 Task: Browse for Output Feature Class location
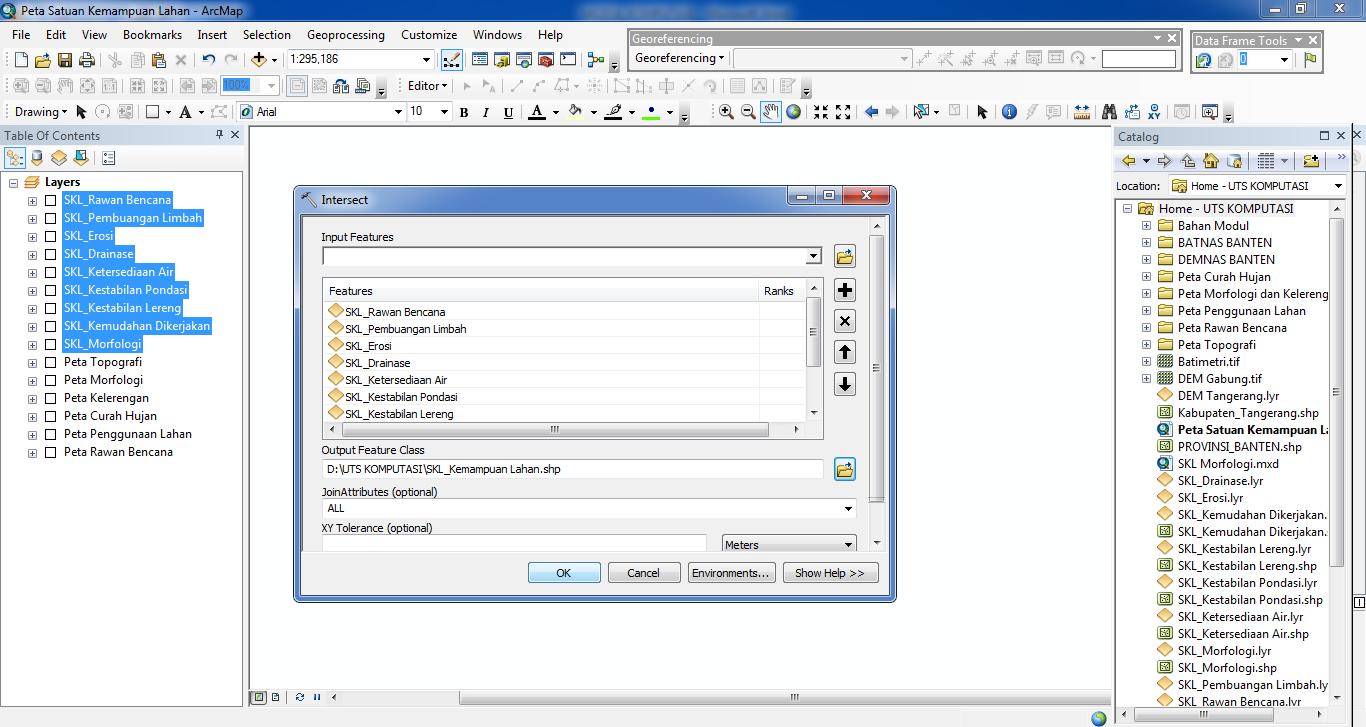pos(845,469)
